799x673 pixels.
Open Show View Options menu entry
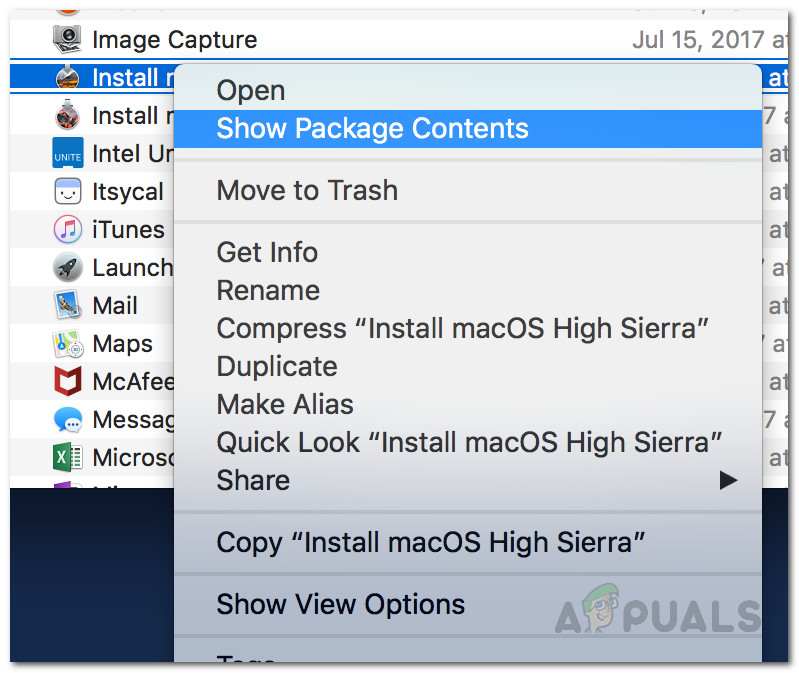point(340,605)
